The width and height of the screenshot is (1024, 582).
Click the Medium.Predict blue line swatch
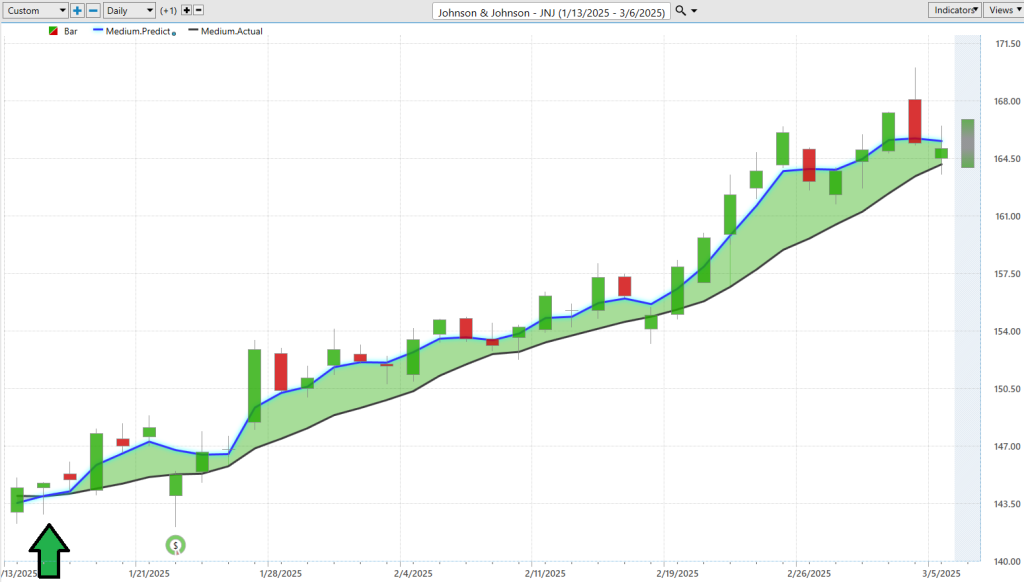pos(98,31)
